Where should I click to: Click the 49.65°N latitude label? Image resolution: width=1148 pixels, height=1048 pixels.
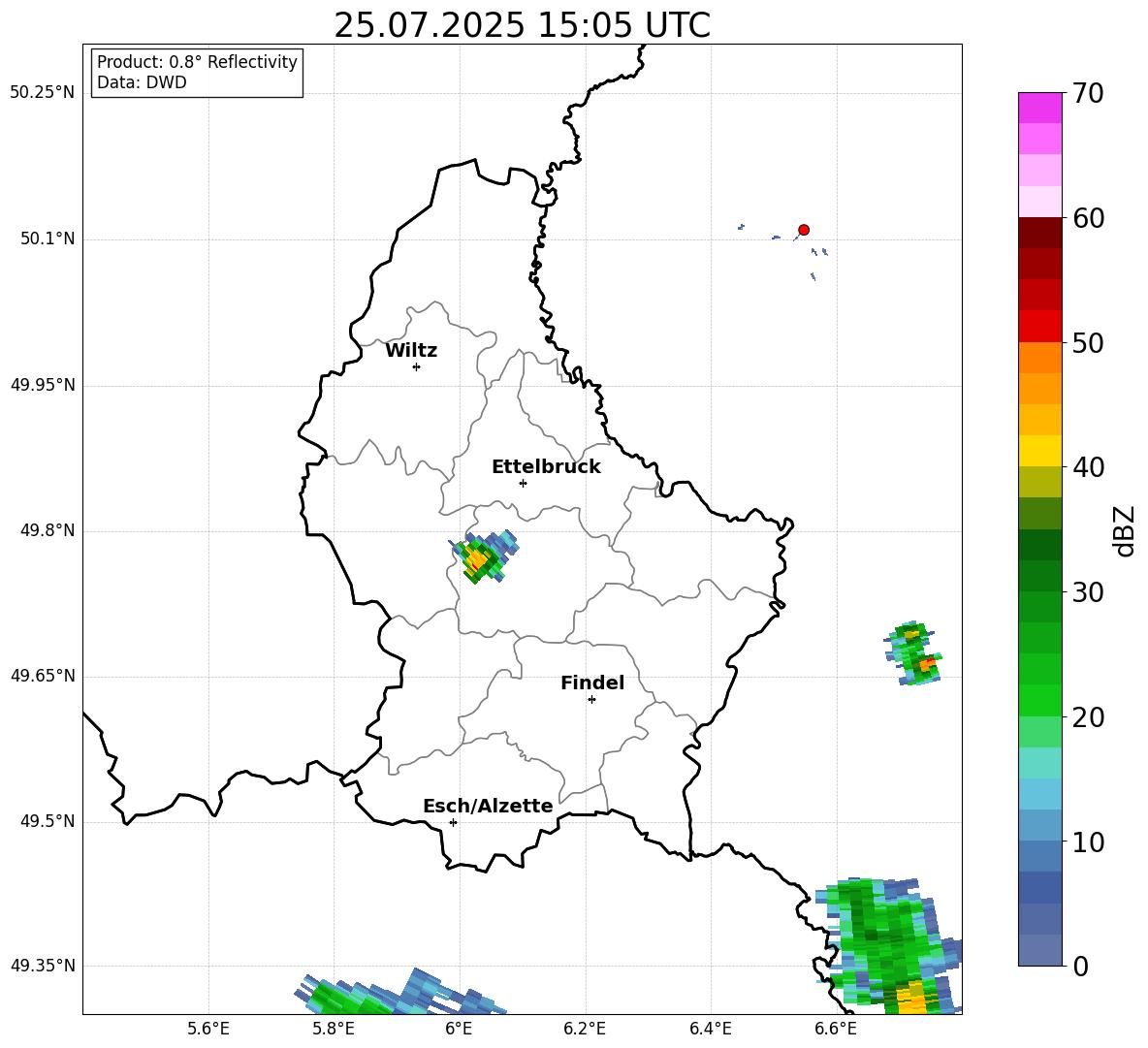click(x=43, y=677)
